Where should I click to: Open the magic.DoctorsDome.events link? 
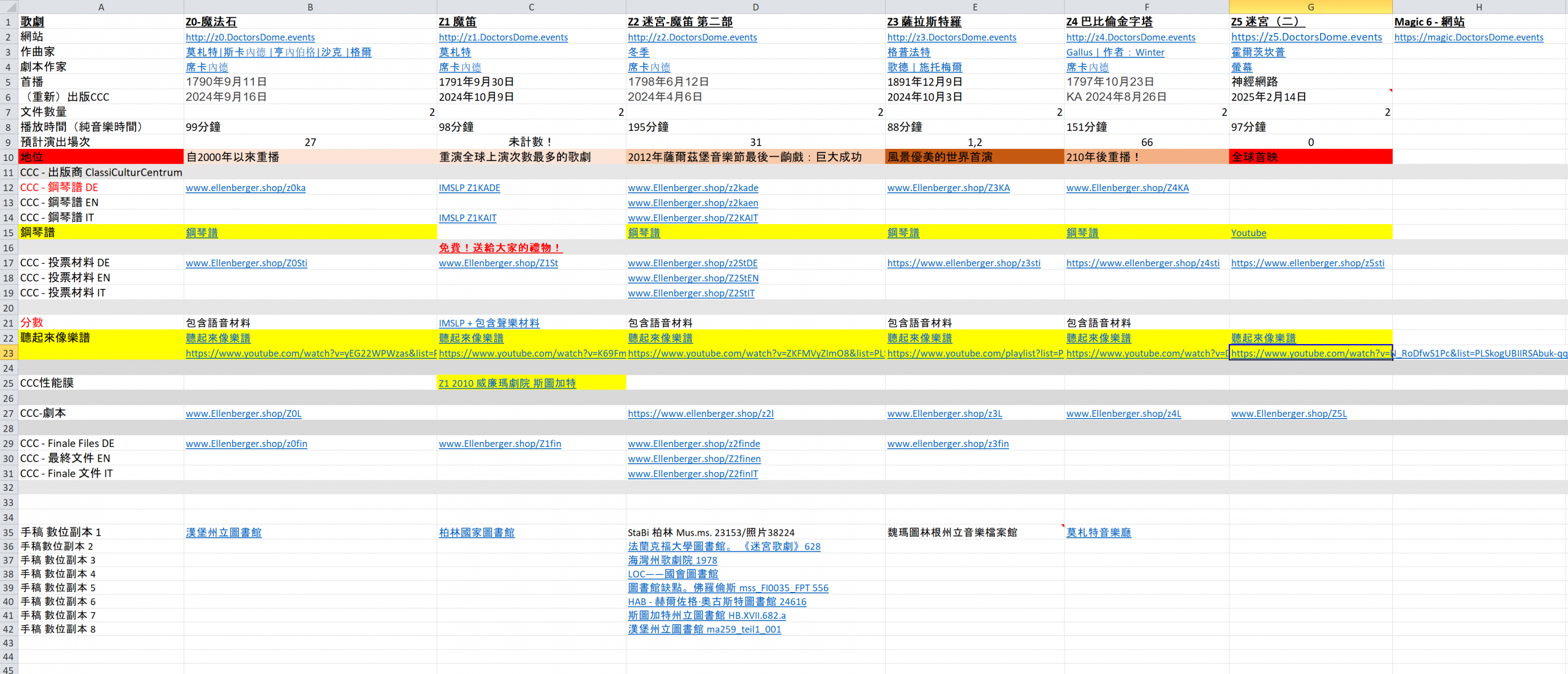coord(1469,37)
